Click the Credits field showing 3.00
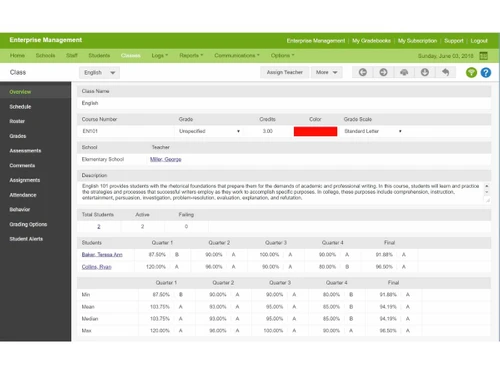The width and height of the screenshot is (500, 375). [268, 131]
